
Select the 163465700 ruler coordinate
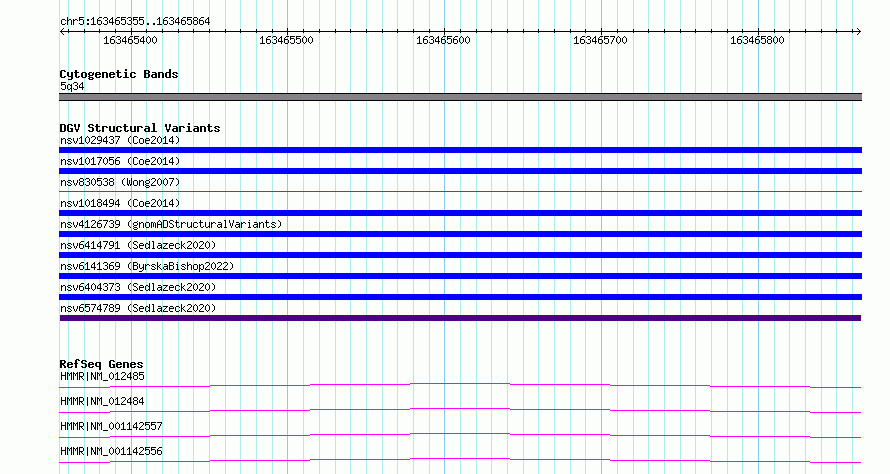coord(600,40)
